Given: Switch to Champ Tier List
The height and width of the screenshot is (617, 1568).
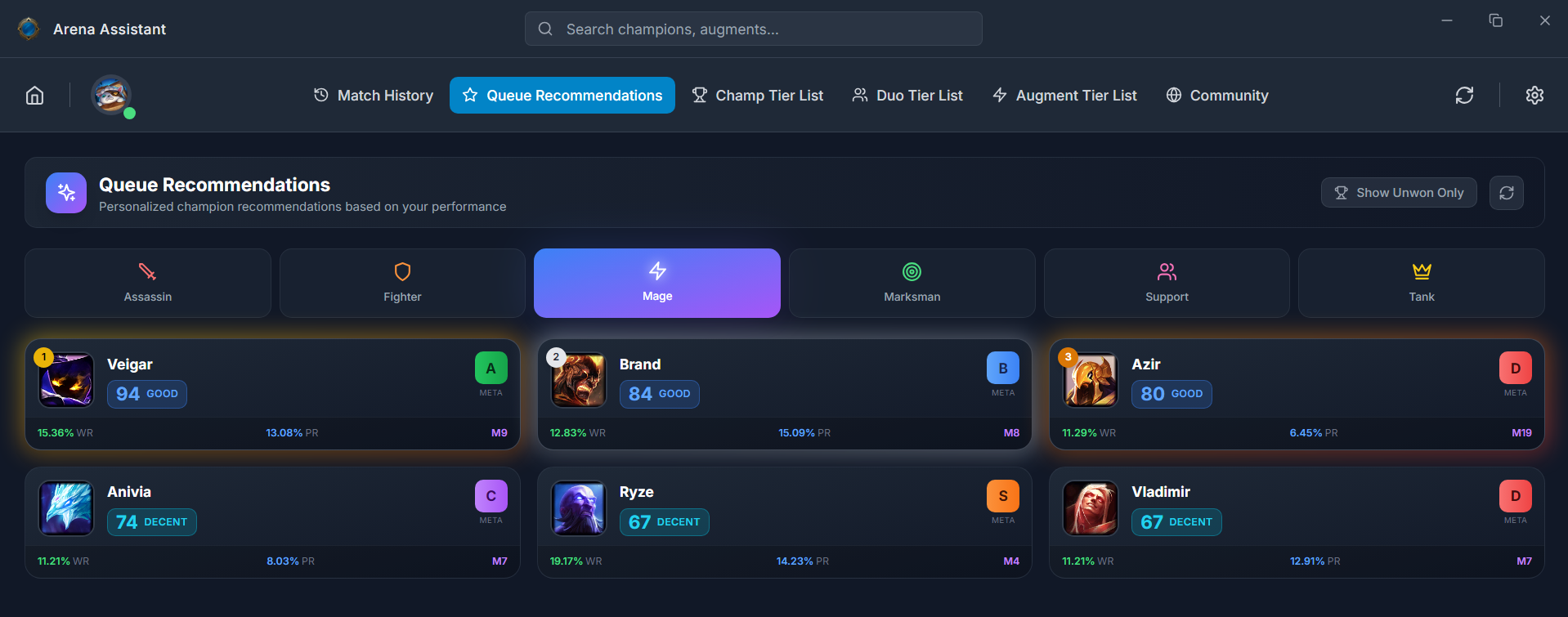Looking at the screenshot, I should 758,96.
